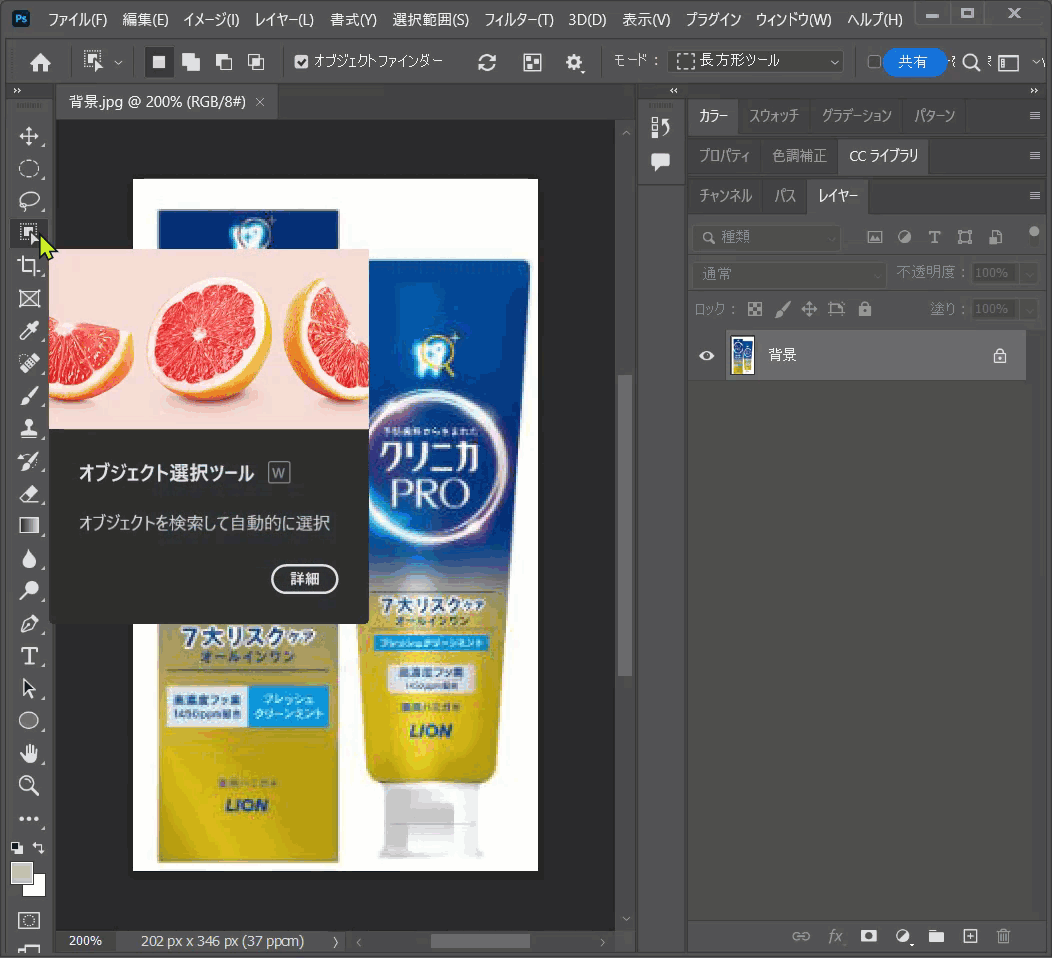Image resolution: width=1052 pixels, height=958 pixels.
Task: Open the レイヤー(L) menu
Action: [x=284, y=19]
